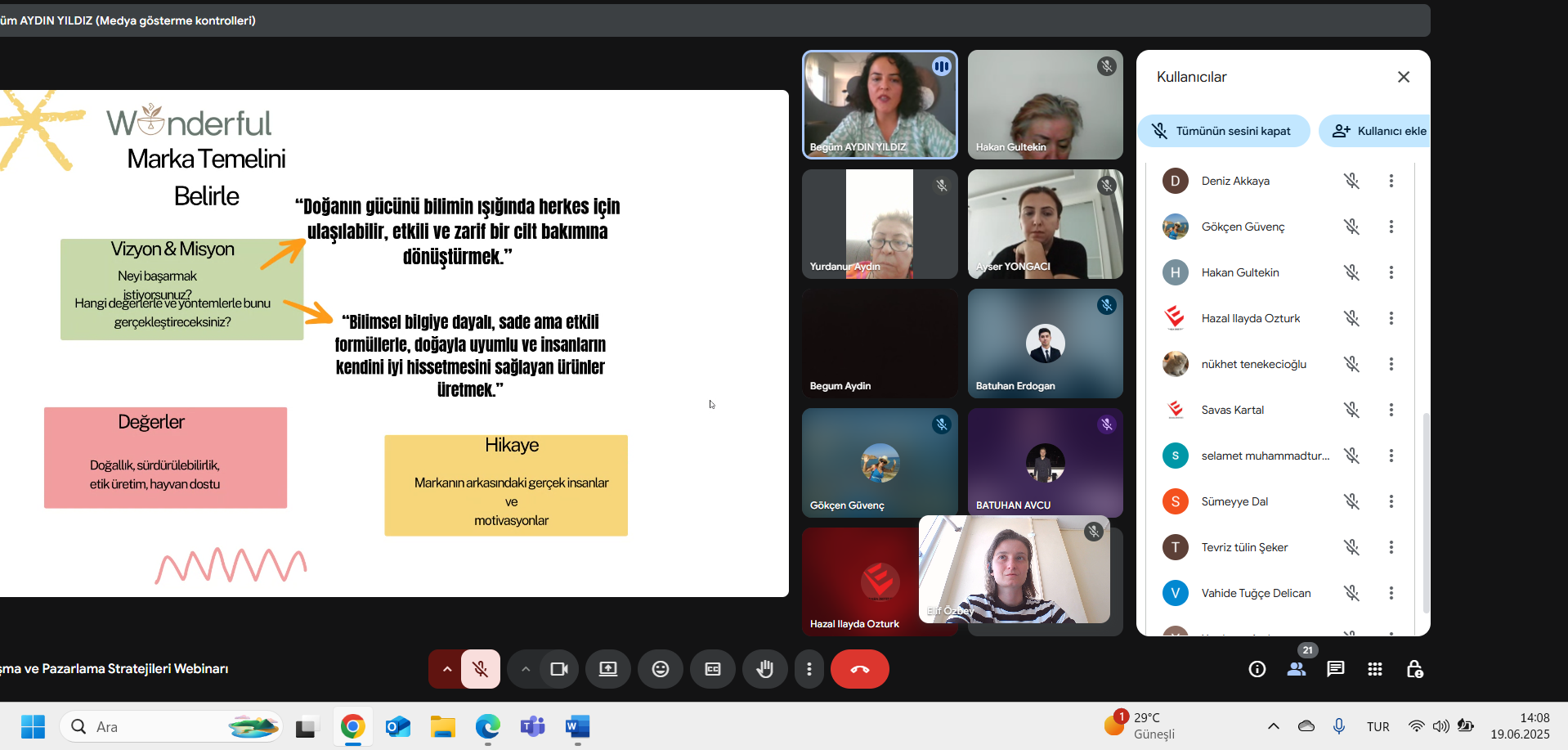The width and height of the screenshot is (1568, 750).
Task: Click the present screen icon
Action: click(608, 669)
